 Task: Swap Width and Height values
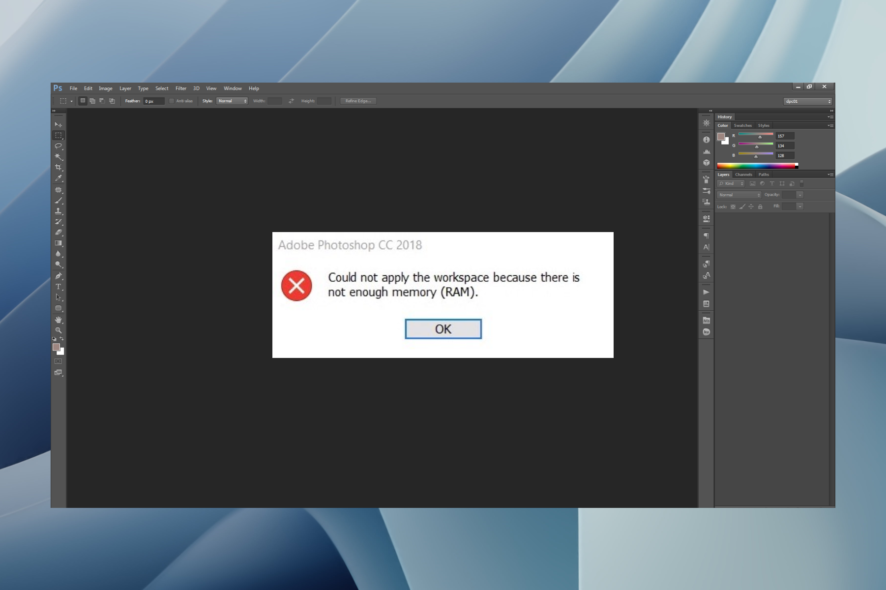291,101
